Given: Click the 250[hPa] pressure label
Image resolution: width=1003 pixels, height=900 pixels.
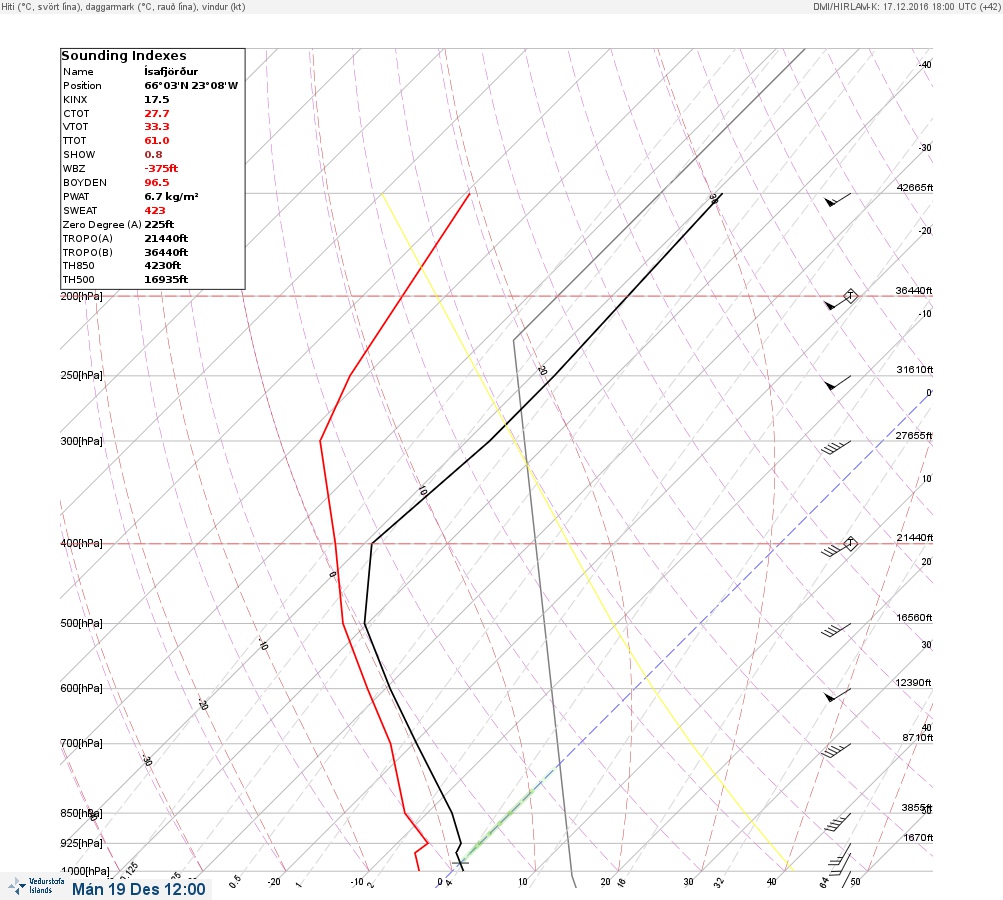Looking at the screenshot, I should (x=81, y=375).
